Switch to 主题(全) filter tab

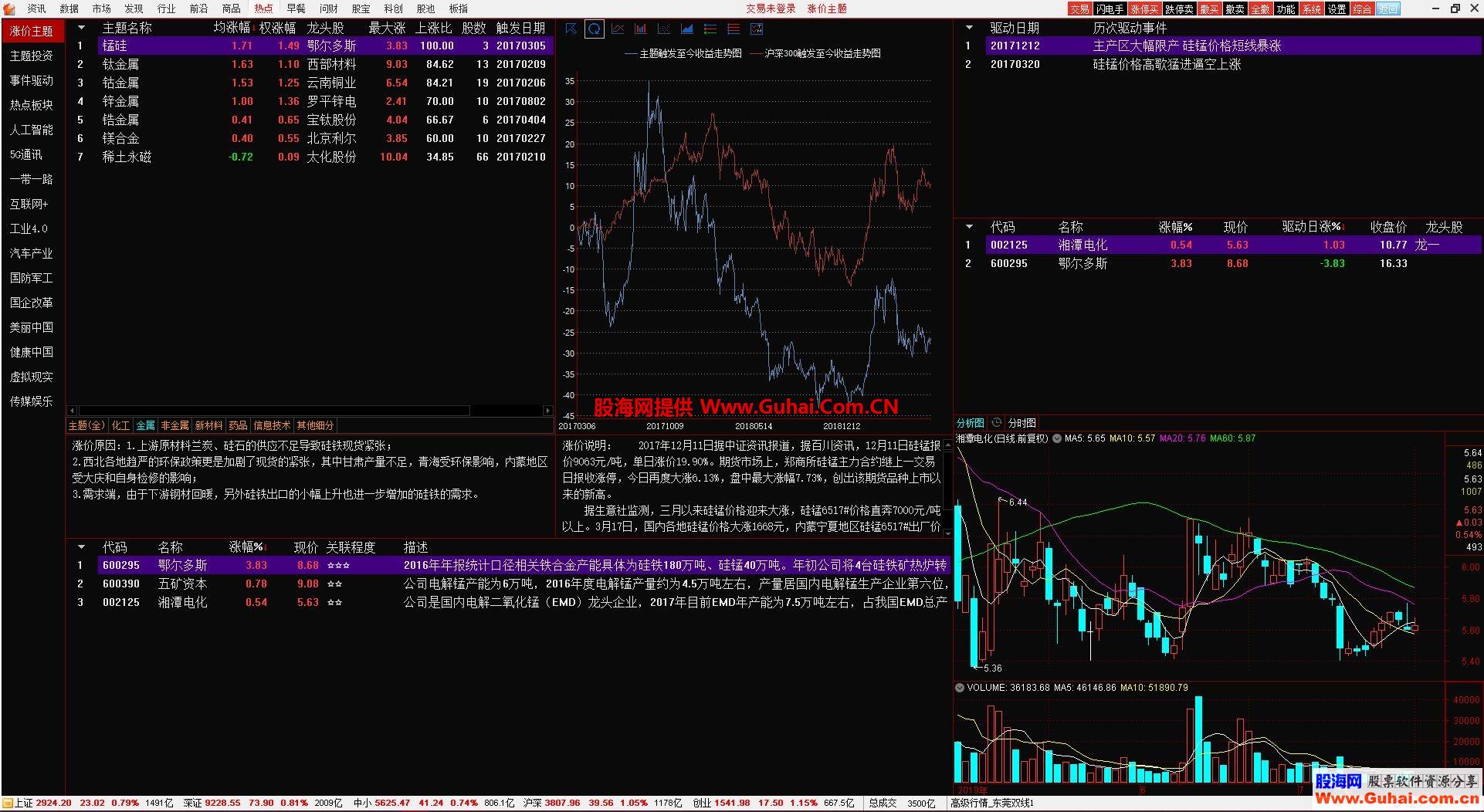[x=86, y=425]
